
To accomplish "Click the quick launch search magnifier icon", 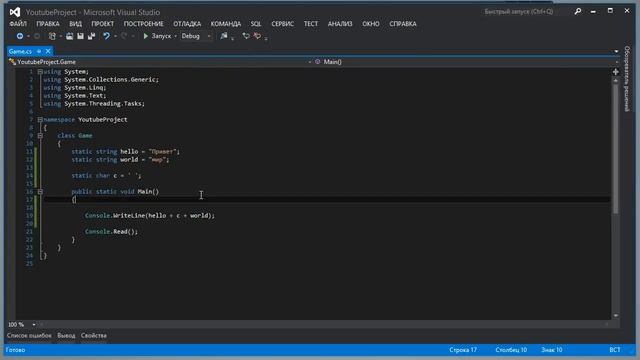I will pos(578,12).
